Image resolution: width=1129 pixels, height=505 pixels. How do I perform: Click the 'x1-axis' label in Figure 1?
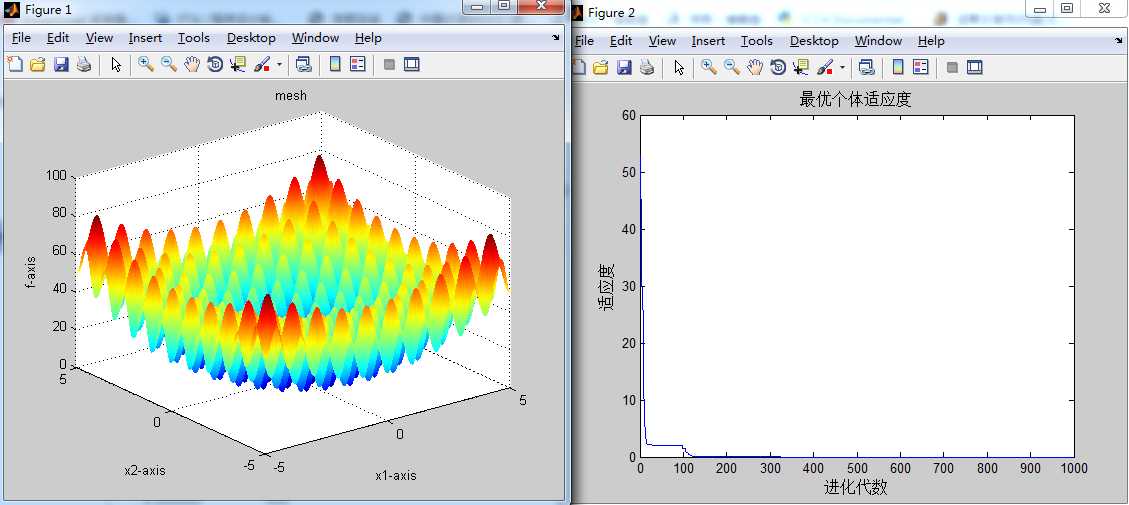[396, 475]
